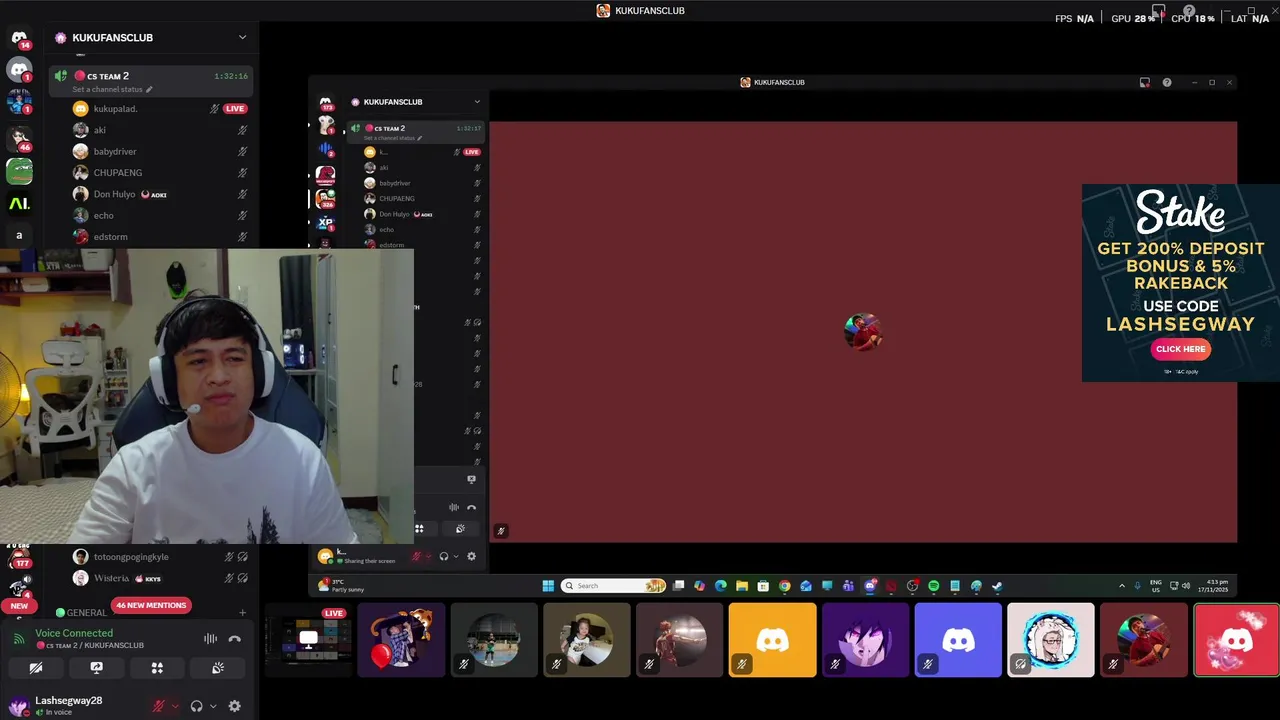Expand KUKUFANSCLUB server header menu
Viewport: 1280px width, 720px height.
pos(242,37)
